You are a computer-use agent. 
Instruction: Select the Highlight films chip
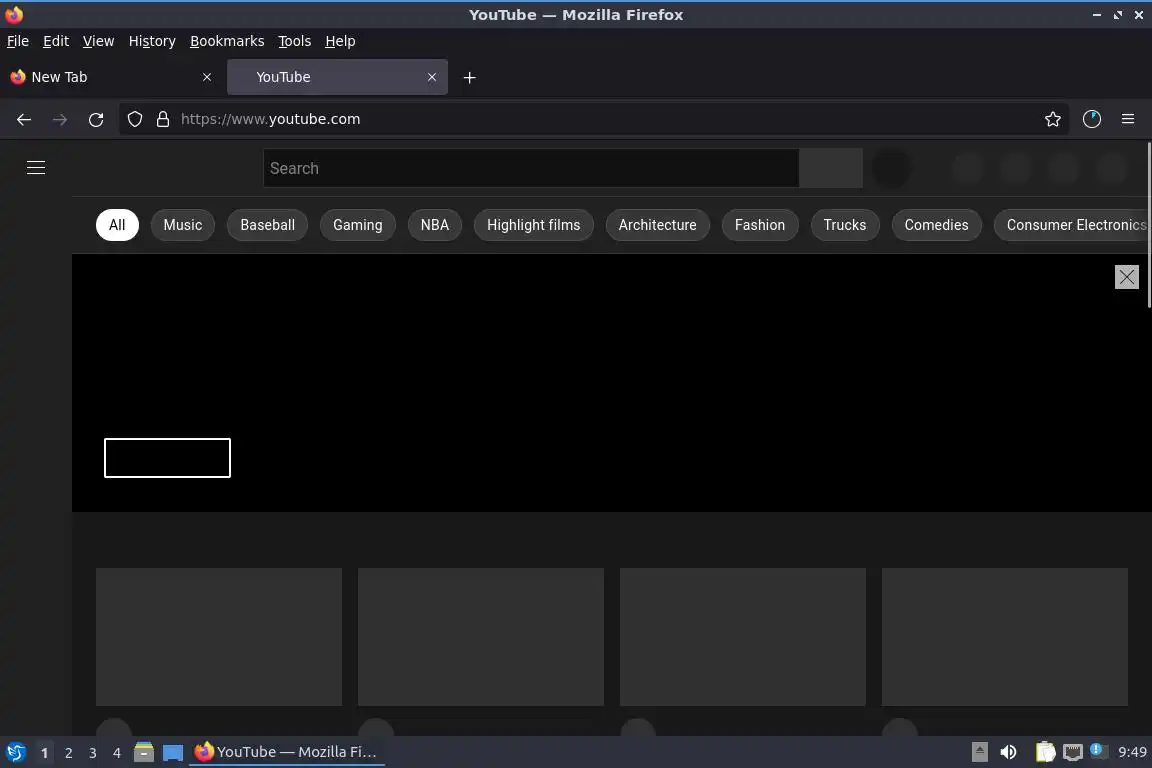point(533,225)
